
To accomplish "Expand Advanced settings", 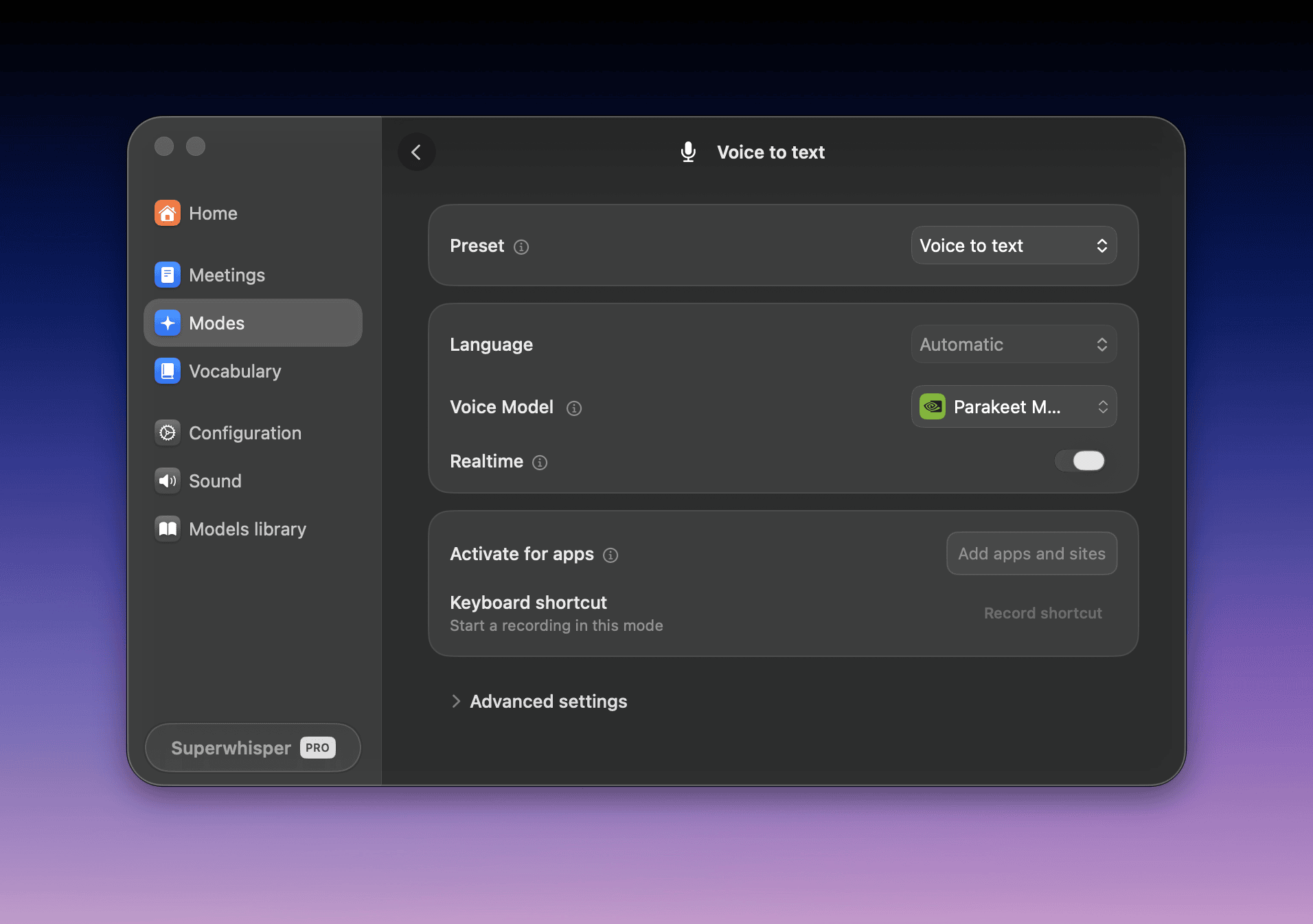I will click(x=539, y=702).
